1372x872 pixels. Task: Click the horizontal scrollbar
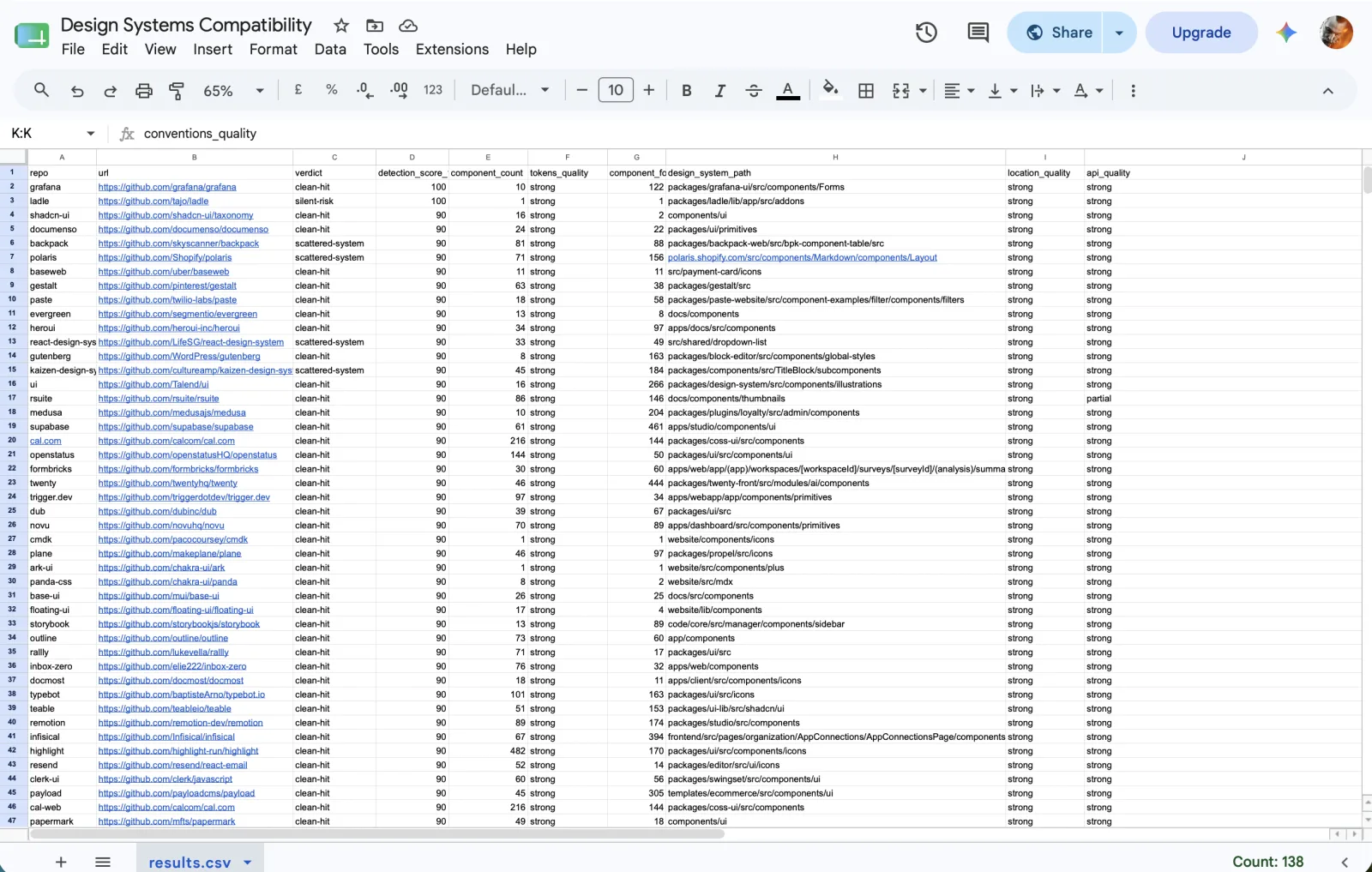[377, 833]
